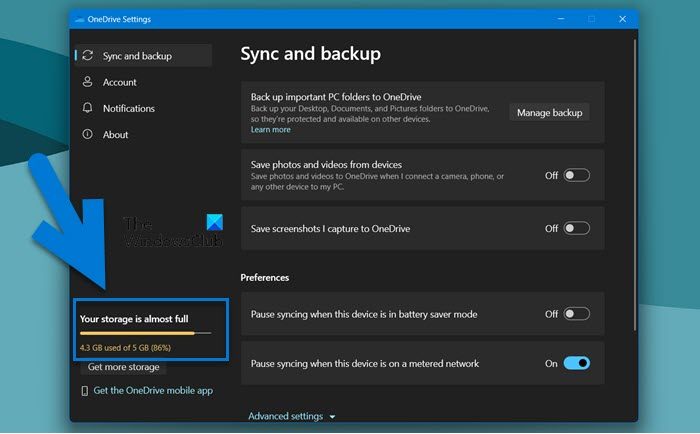Enable Save photos and videos from devices
This screenshot has width=700, height=434.
click(x=576, y=175)
